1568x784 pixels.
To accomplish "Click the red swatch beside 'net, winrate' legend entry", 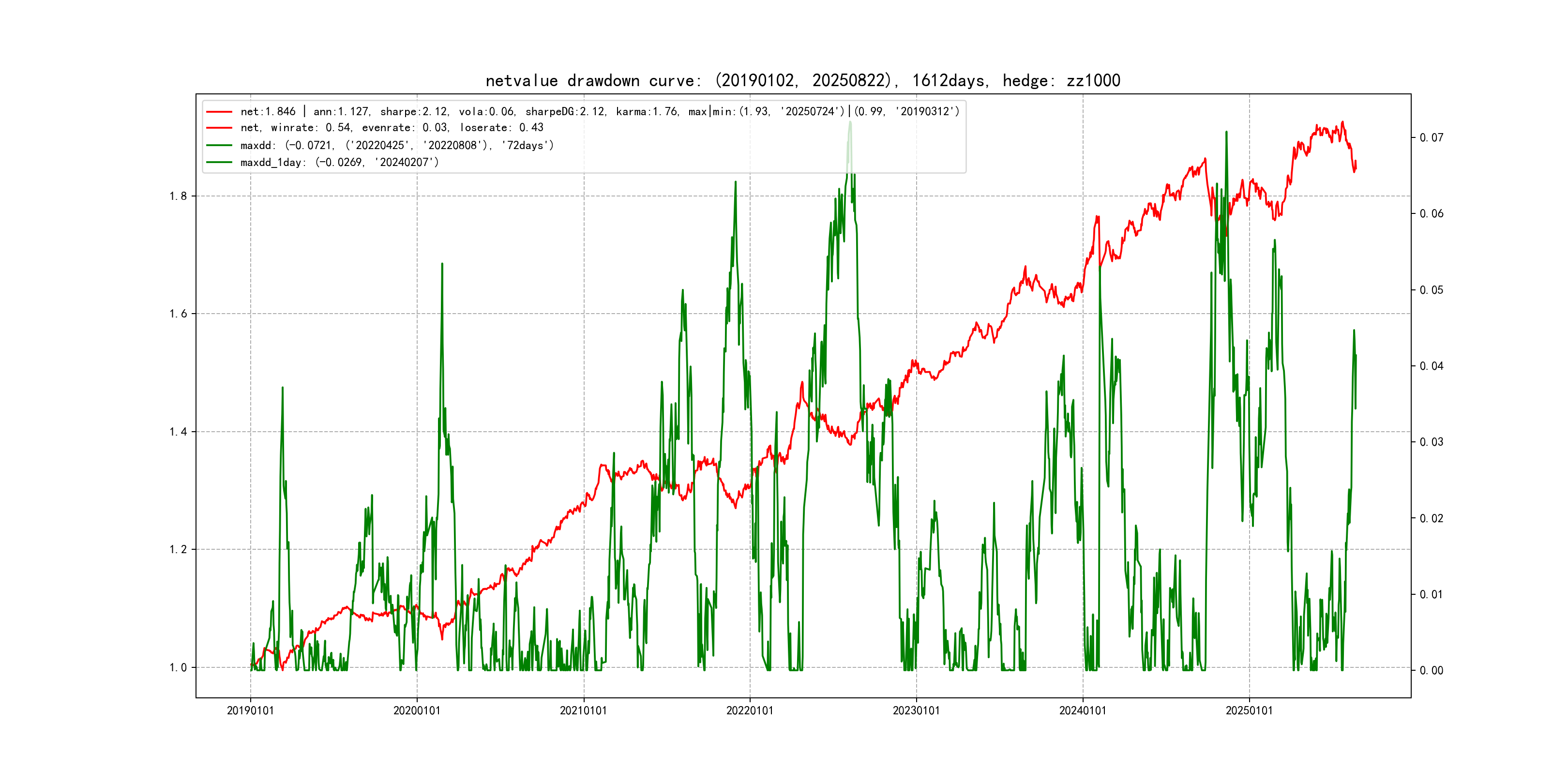I will click(x=219, y=128).
